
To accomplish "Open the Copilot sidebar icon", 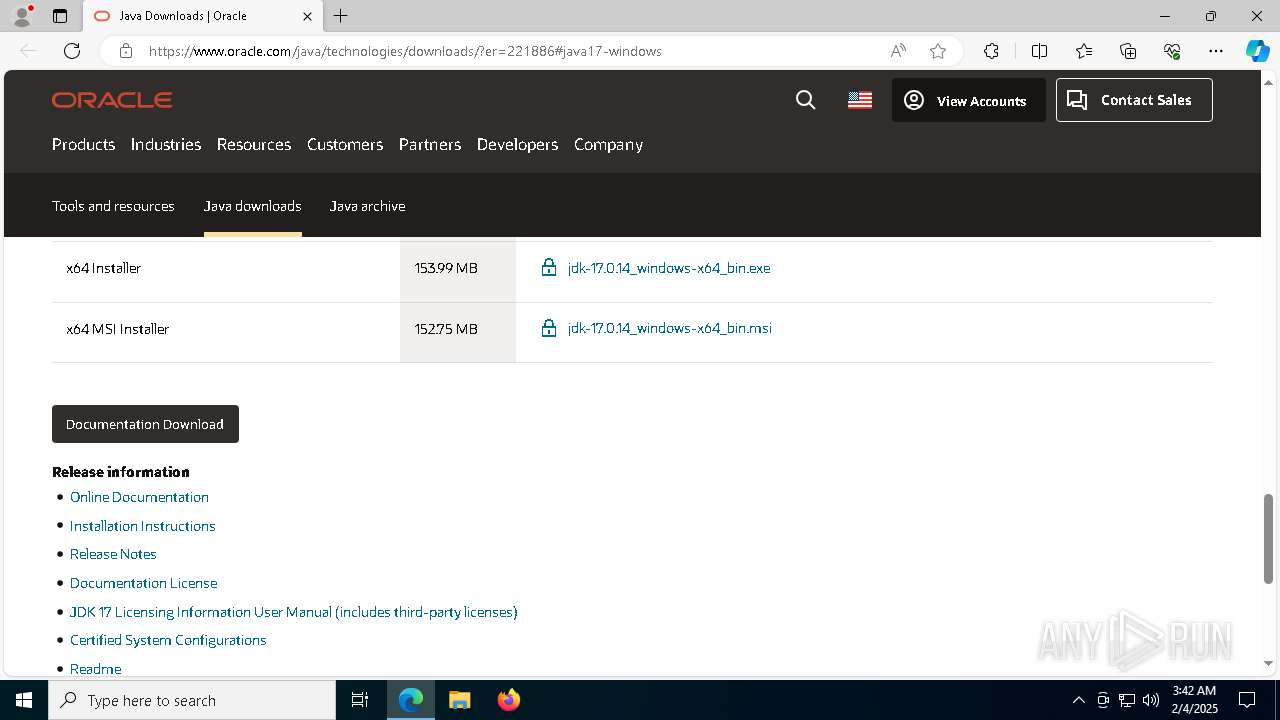I will click(x=1257, y=51).
